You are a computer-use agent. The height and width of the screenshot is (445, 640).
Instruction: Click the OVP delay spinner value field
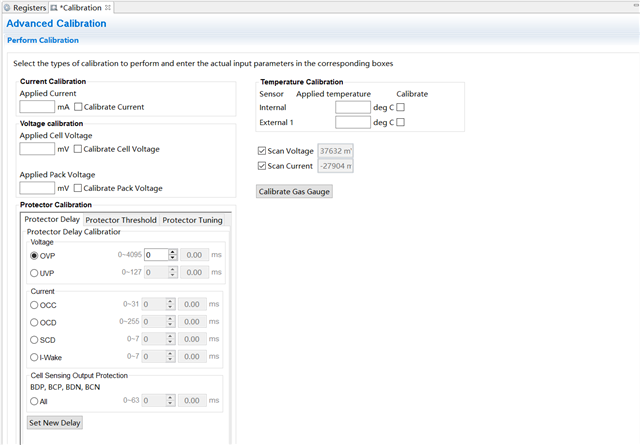(x=156, y=255)
